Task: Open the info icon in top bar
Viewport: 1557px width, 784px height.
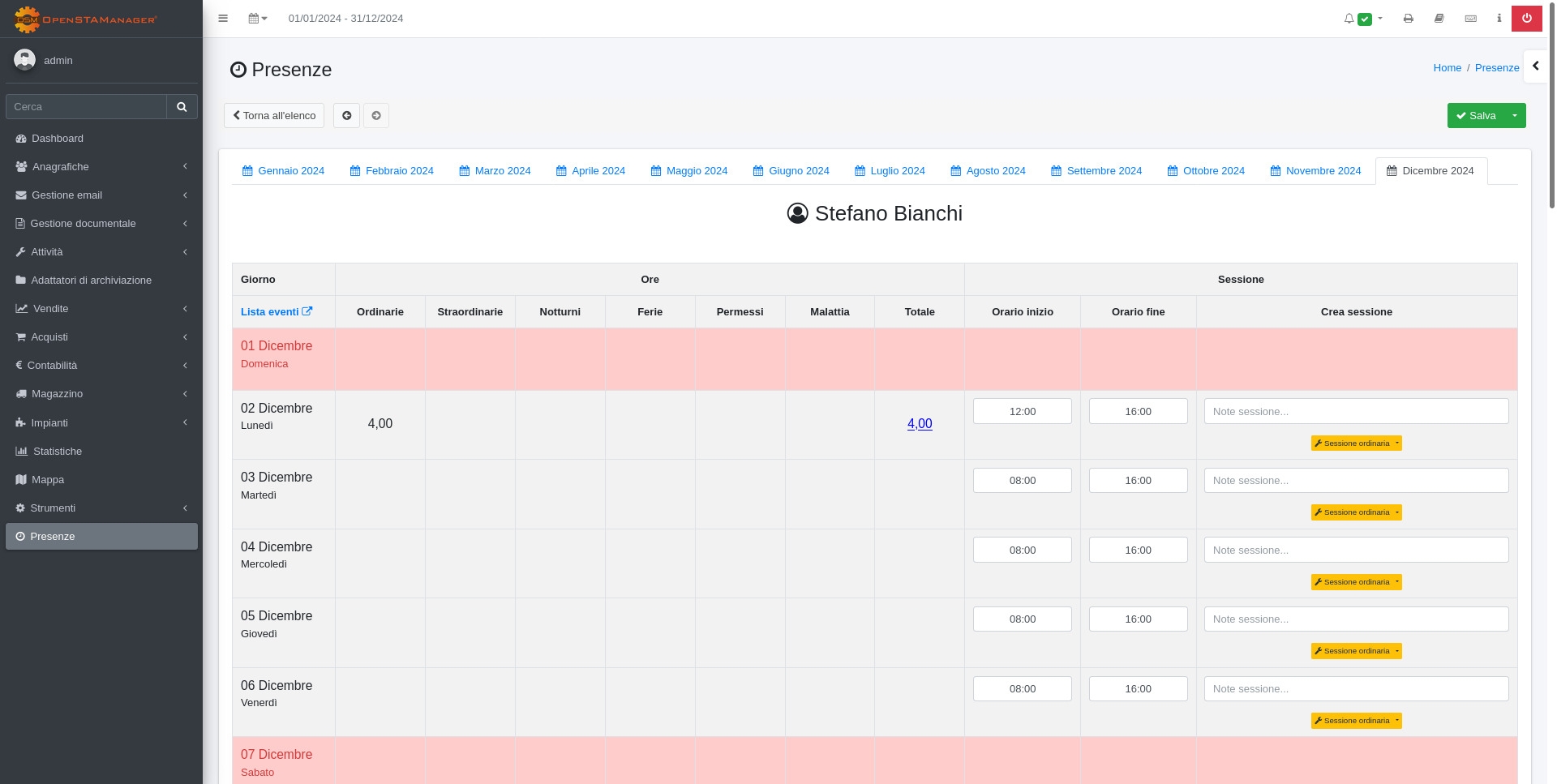Action: pos(1499,18)
